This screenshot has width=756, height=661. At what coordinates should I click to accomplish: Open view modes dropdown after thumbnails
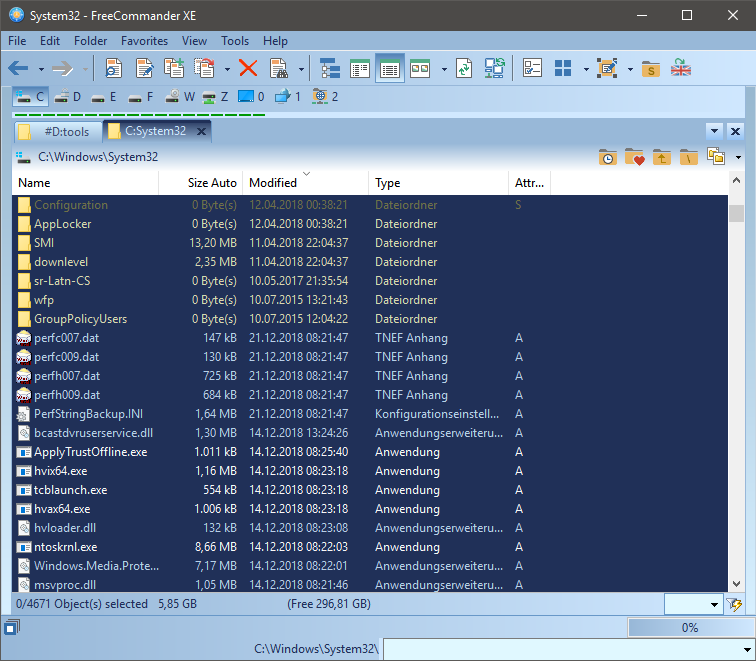click(x=444, y=69)
